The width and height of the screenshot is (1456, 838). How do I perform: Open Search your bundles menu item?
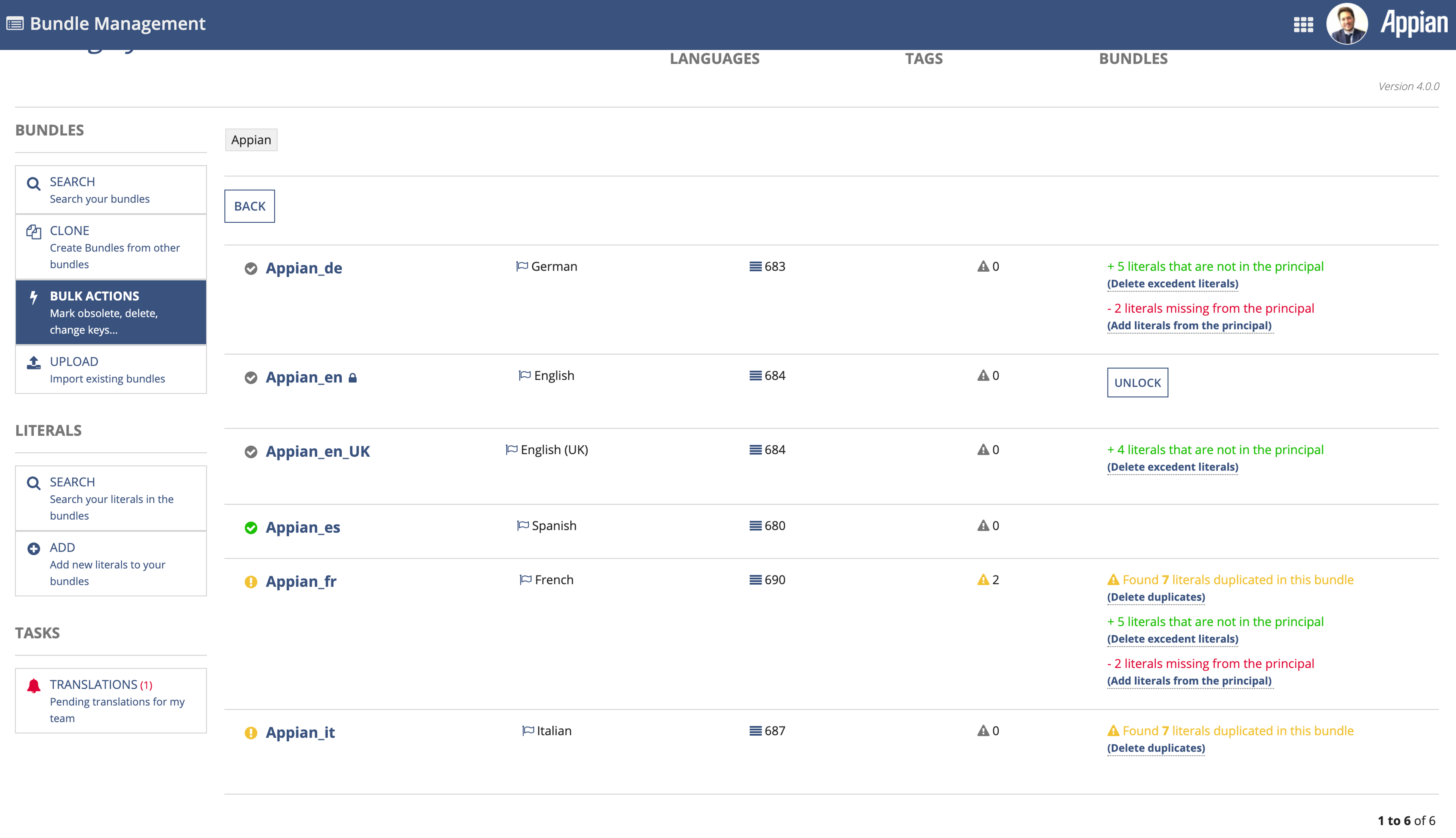pyautogui.click(x=111, y=190)
